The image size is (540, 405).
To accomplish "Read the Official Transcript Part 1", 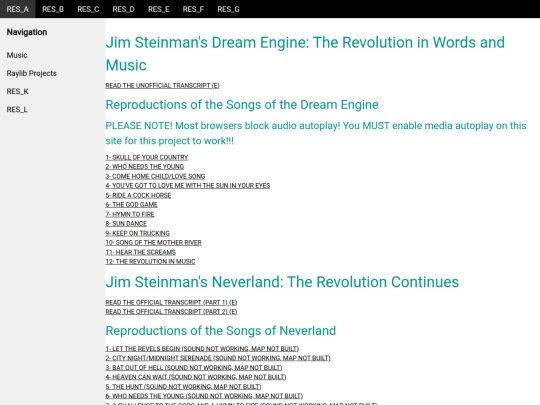I will [171, 302].
